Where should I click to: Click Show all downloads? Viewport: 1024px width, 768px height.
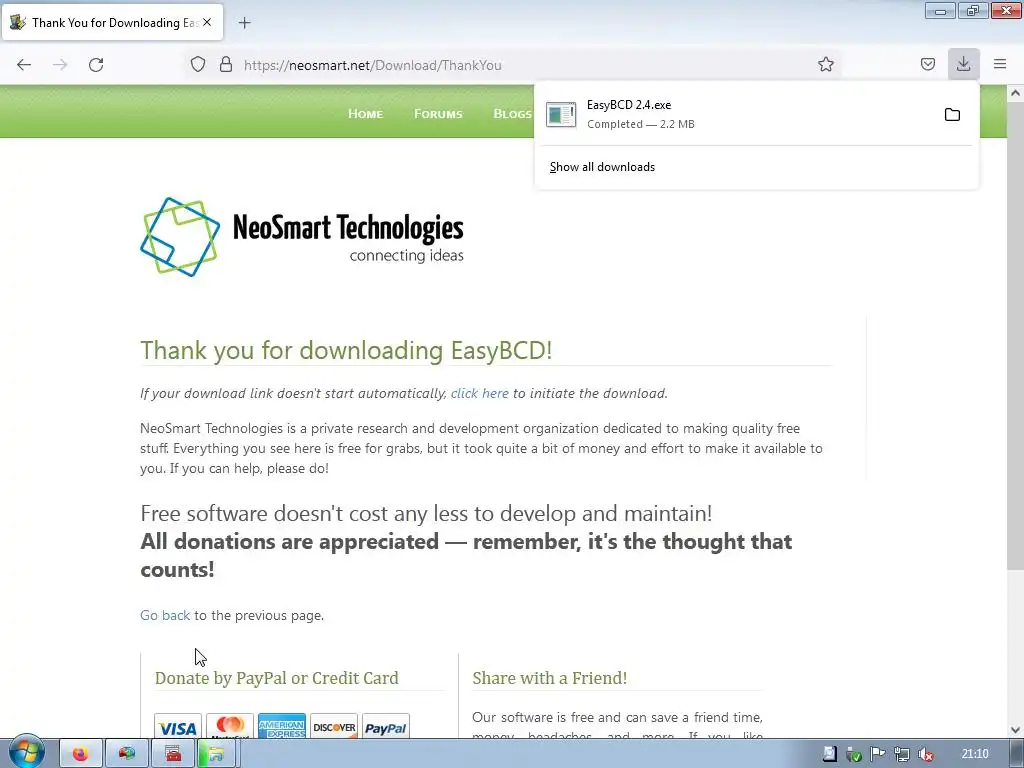pyautogui.click(x=602, y=167)
